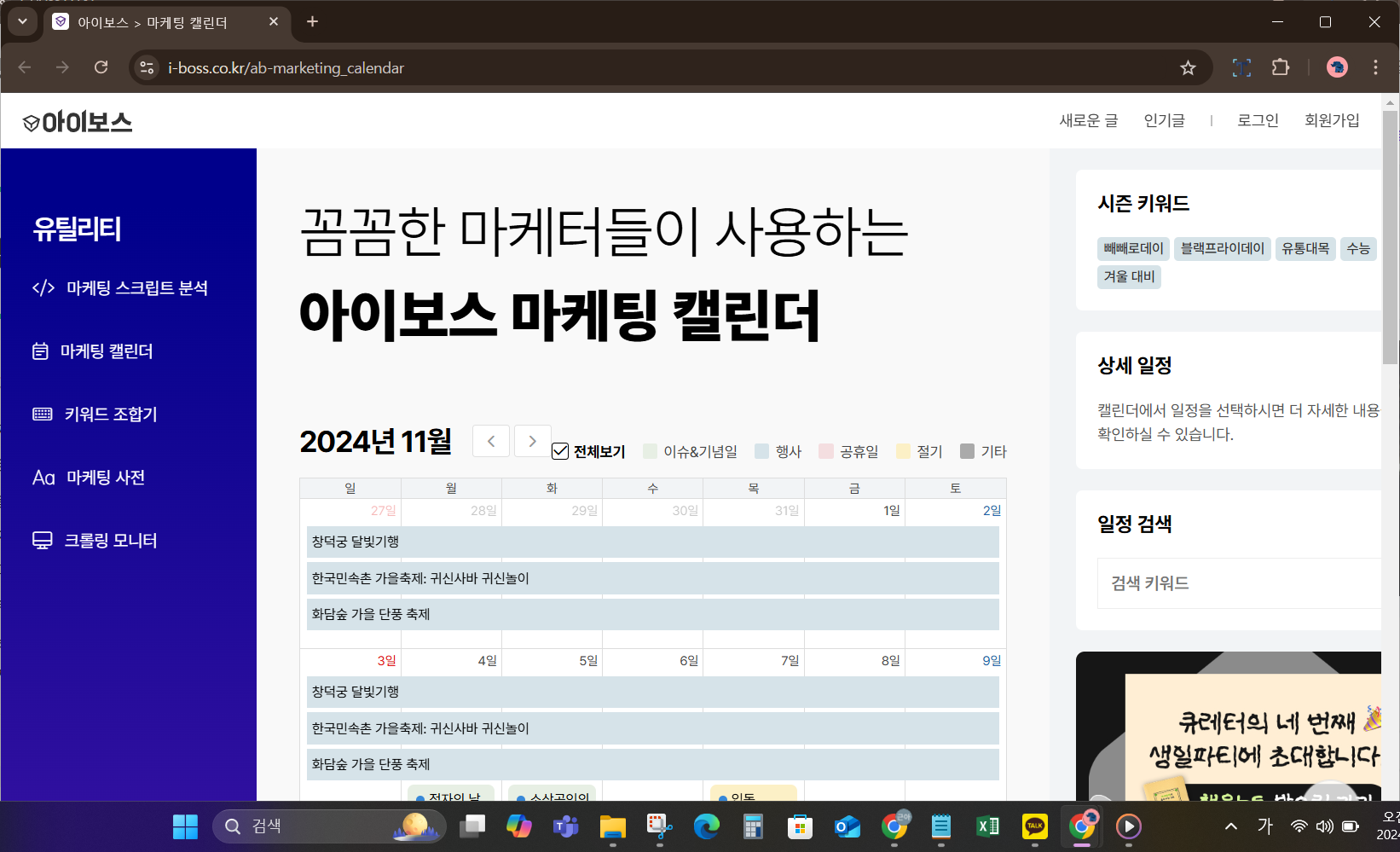Toggle the 행사 event category filter
The width and height of the screenshot is (1400, 852).
(761, 450)
